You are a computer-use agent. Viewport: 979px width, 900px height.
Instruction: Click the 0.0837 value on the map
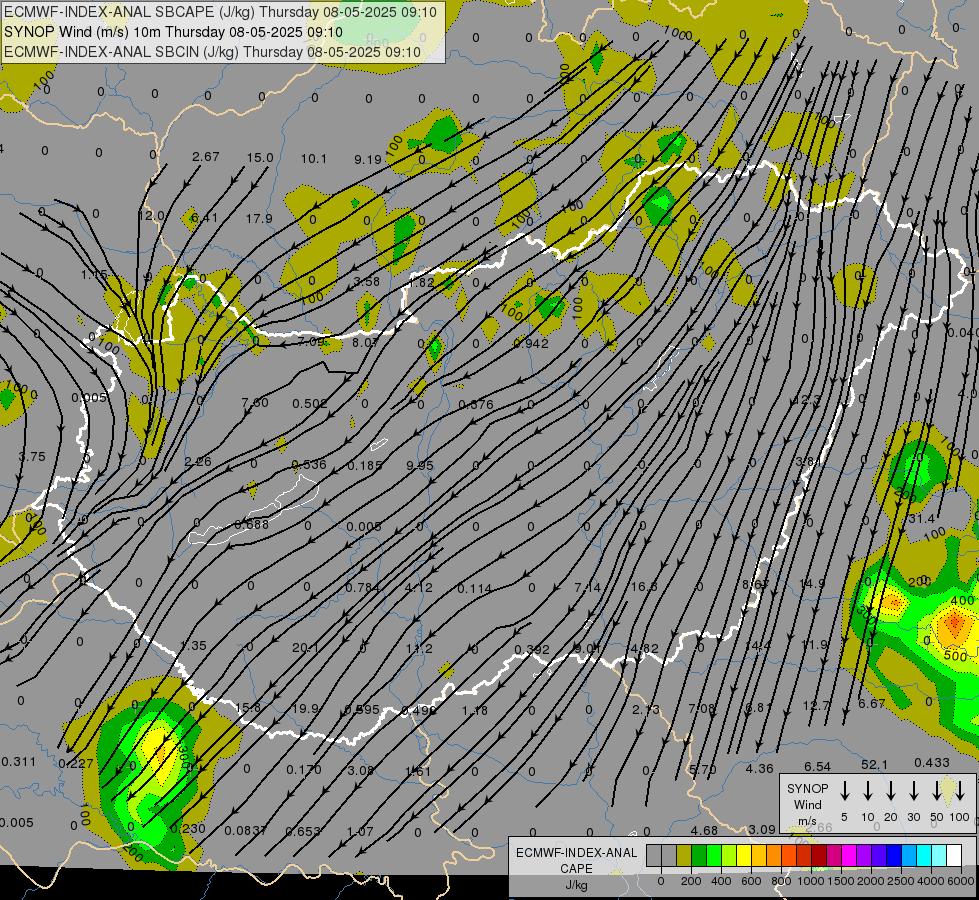[x=245, y=830]
